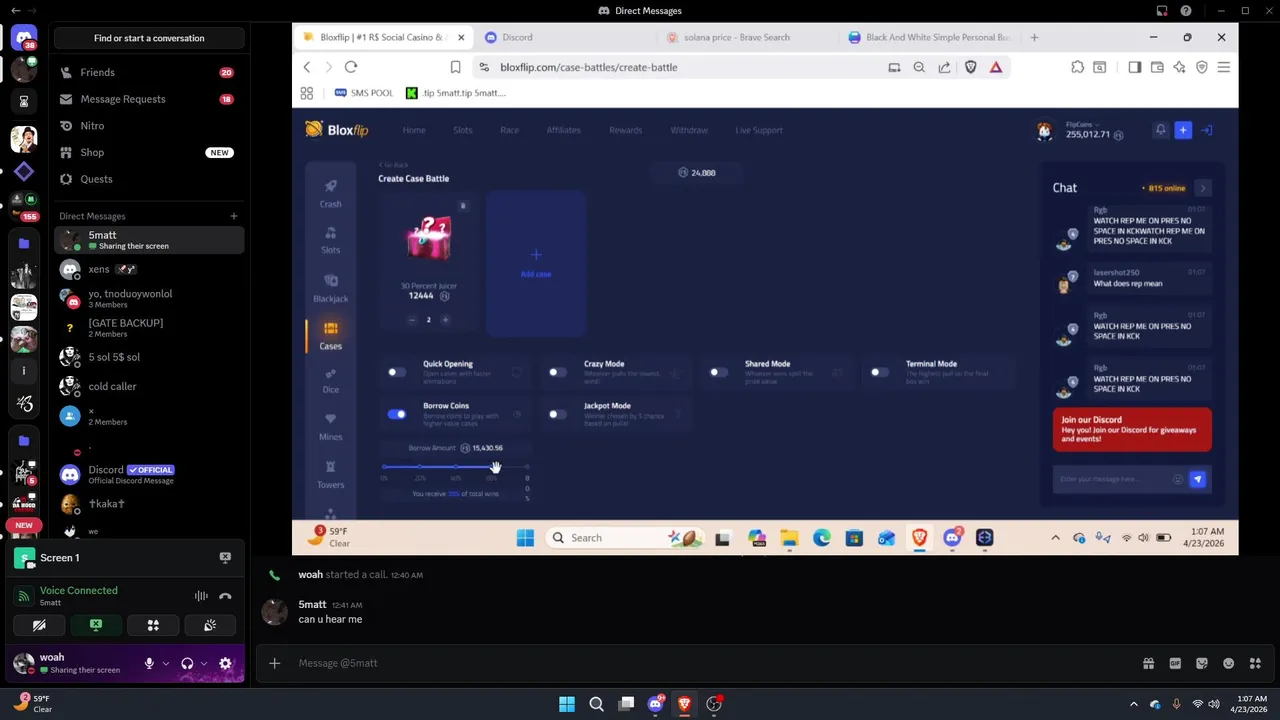Viewport: 1280px width, 720px height.
Task: Open the sticker picker
Action: 1202,663
